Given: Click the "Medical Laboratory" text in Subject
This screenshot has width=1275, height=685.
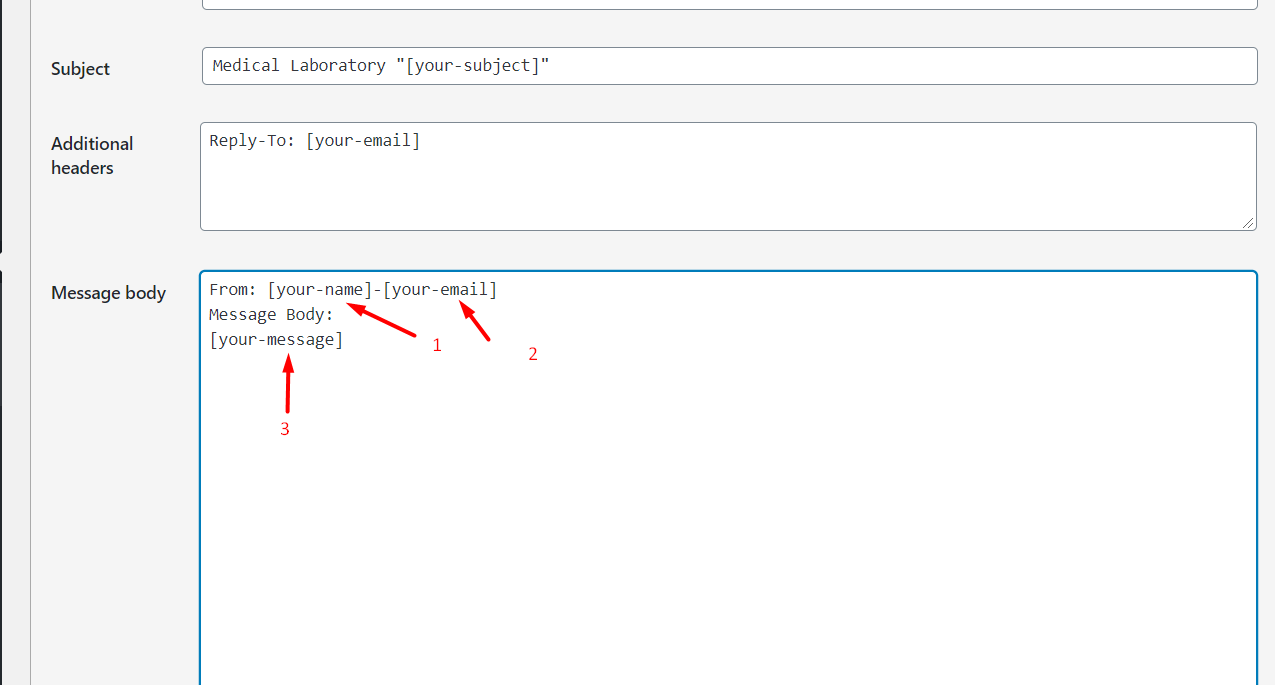Looking at the screenshot, I should 299,66.
